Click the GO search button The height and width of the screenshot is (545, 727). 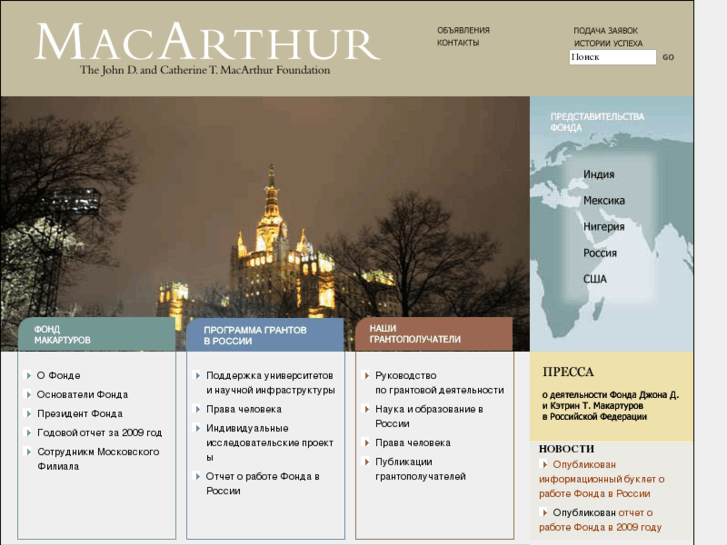pyautogui.click(x=668, y=57)
